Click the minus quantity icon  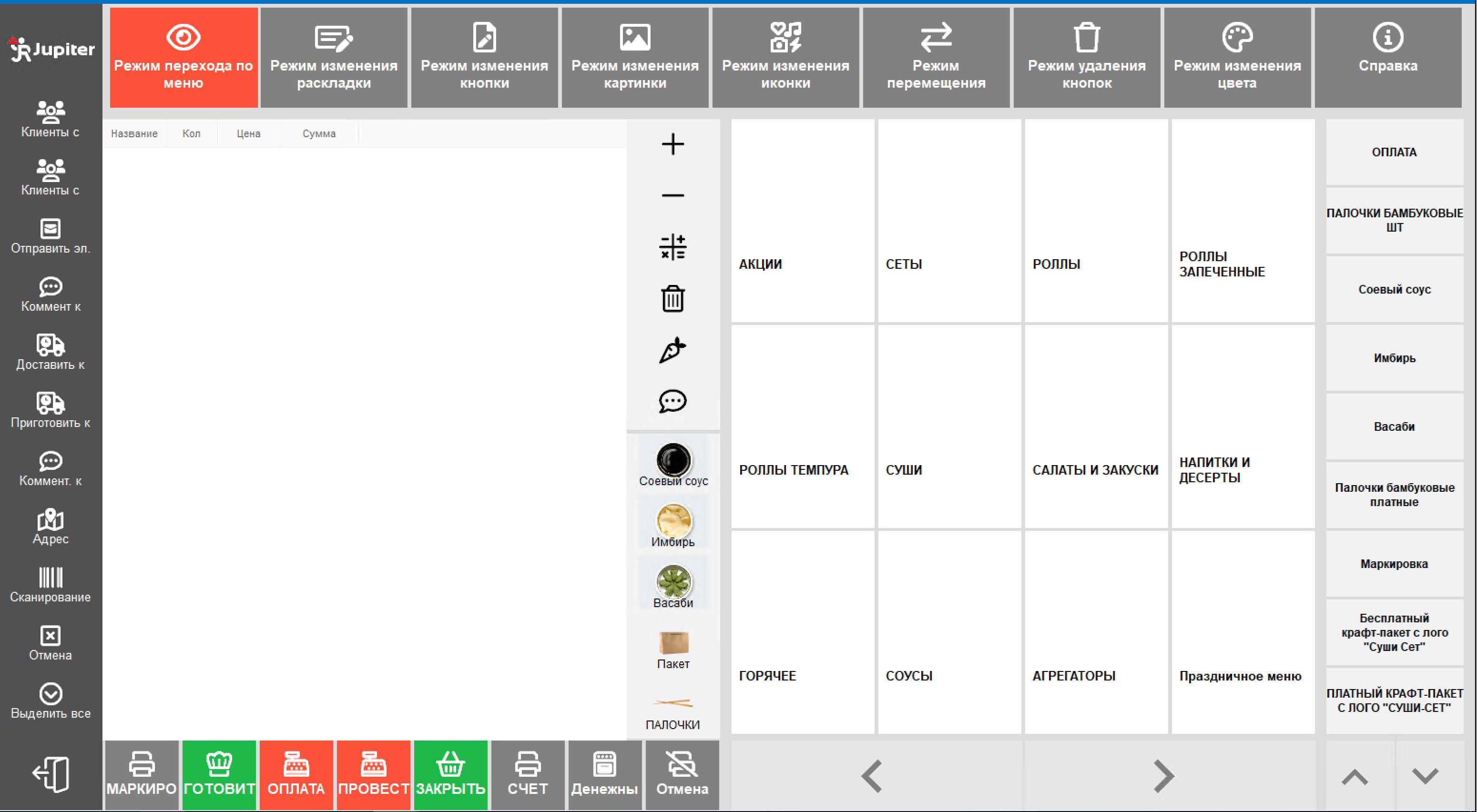tap(672, 195)
